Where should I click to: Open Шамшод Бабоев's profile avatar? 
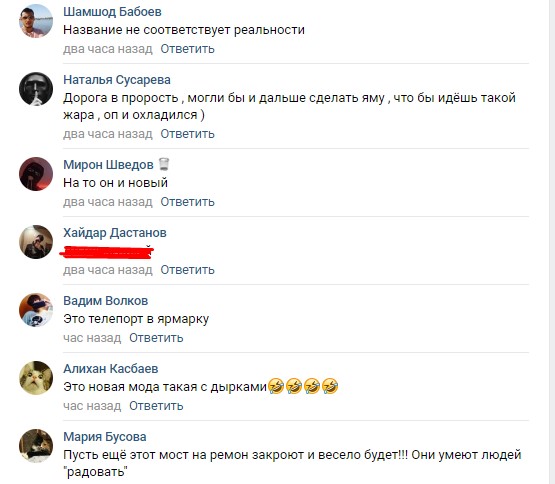(36, 21)
